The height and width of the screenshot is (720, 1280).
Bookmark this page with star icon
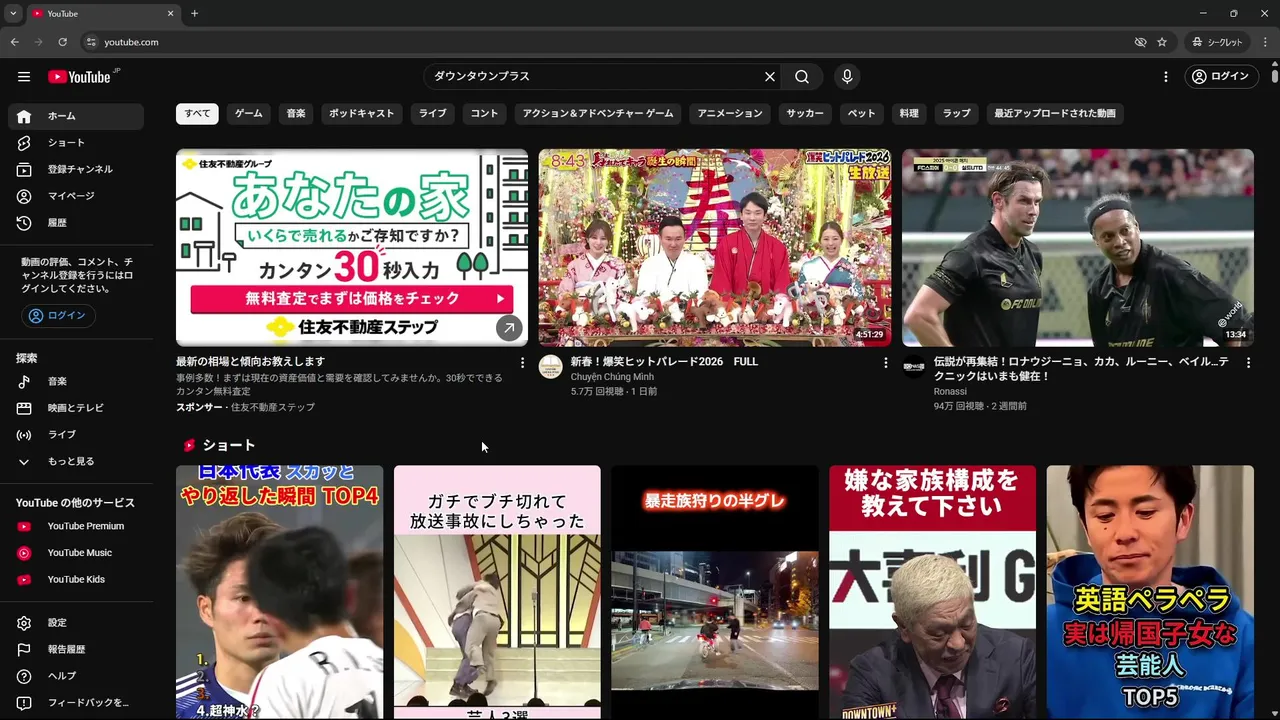[1162, 42]
